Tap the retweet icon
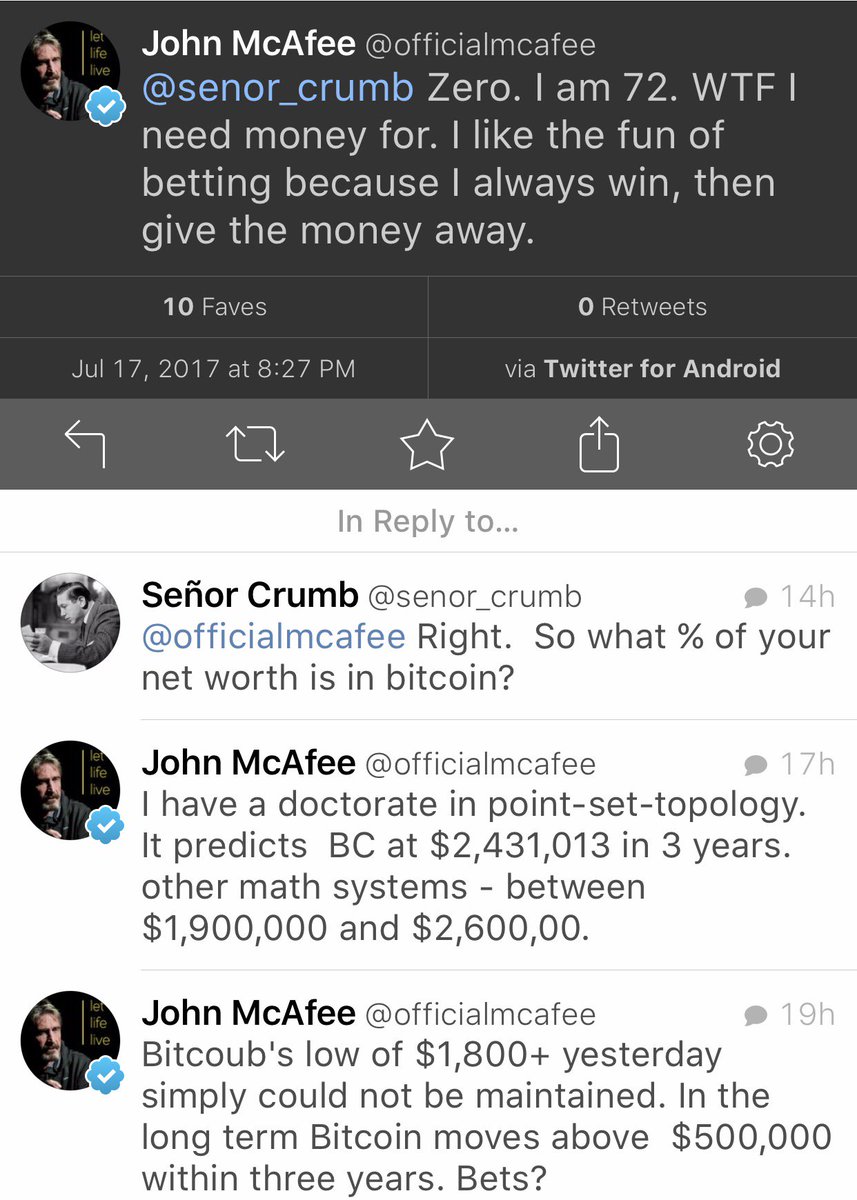This screenshot has width=857, height=1200. point(255,444)
